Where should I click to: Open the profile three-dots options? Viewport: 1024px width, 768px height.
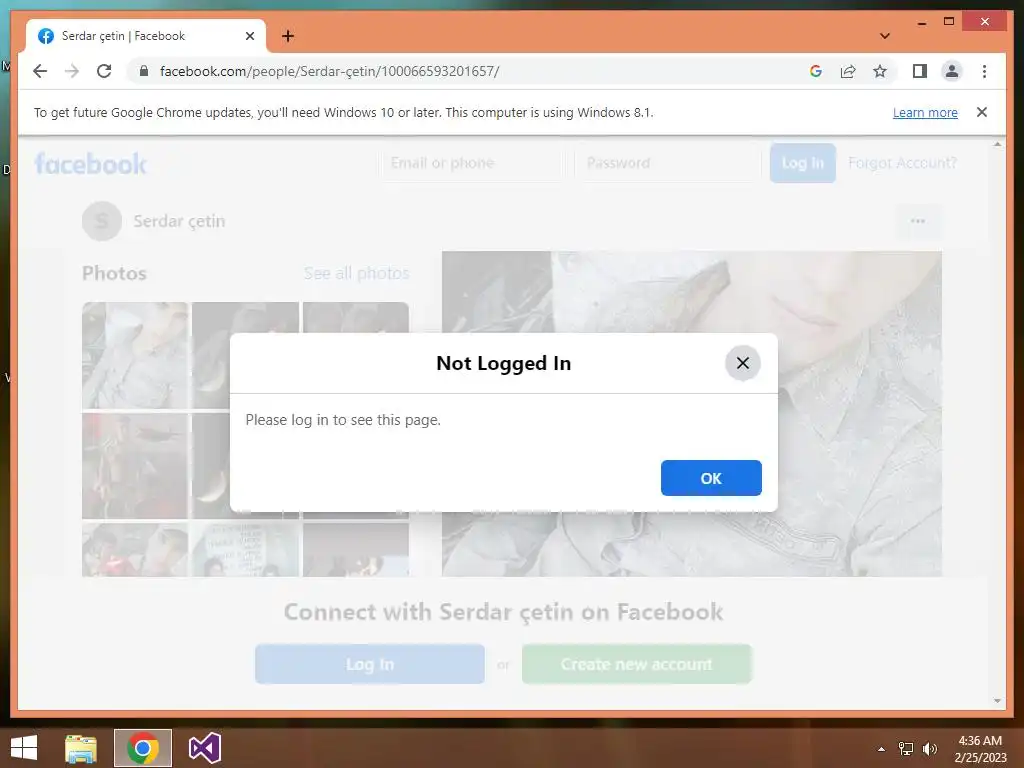click(x=918, y=221)
